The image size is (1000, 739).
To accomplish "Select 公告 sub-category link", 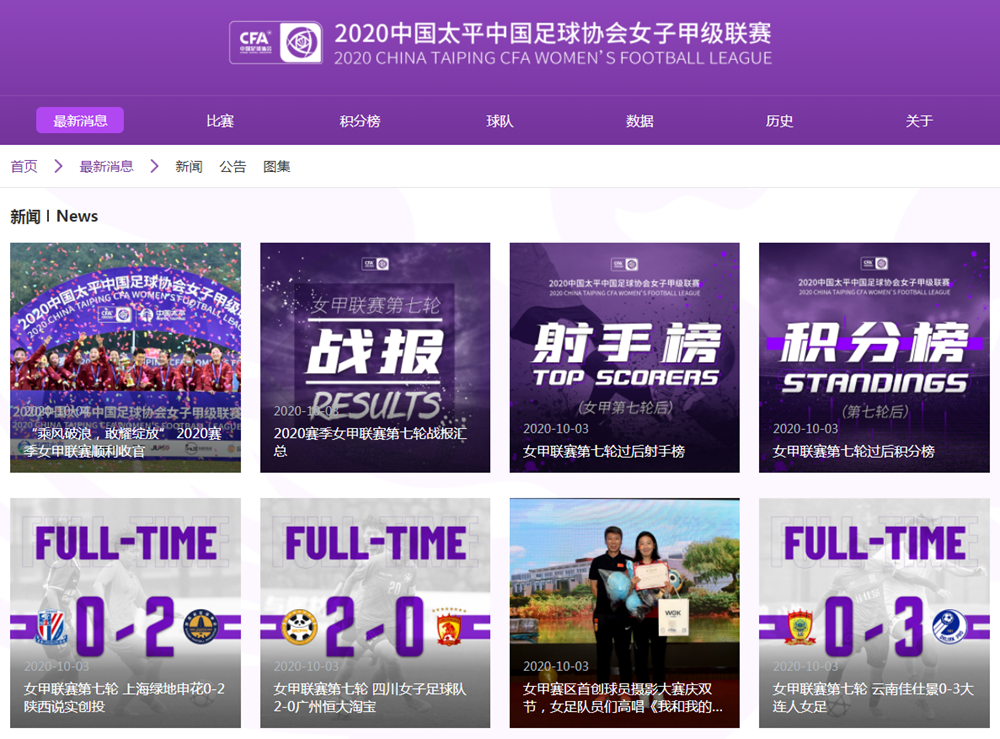I will tap(233, 166).
